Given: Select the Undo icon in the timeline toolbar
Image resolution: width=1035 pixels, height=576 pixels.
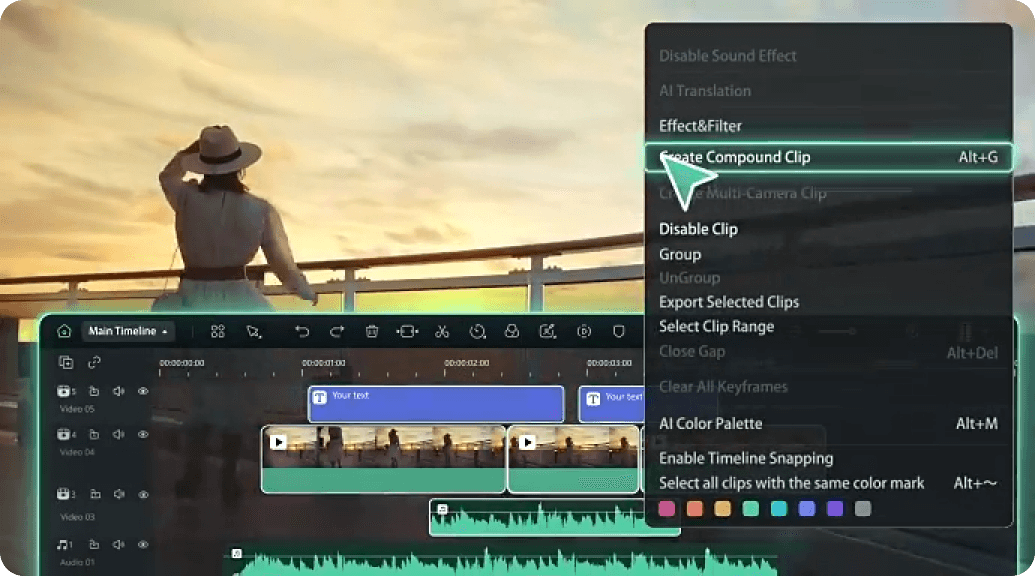Looking at the screenshot, I should pyautogui.click(x=305, y=331).
